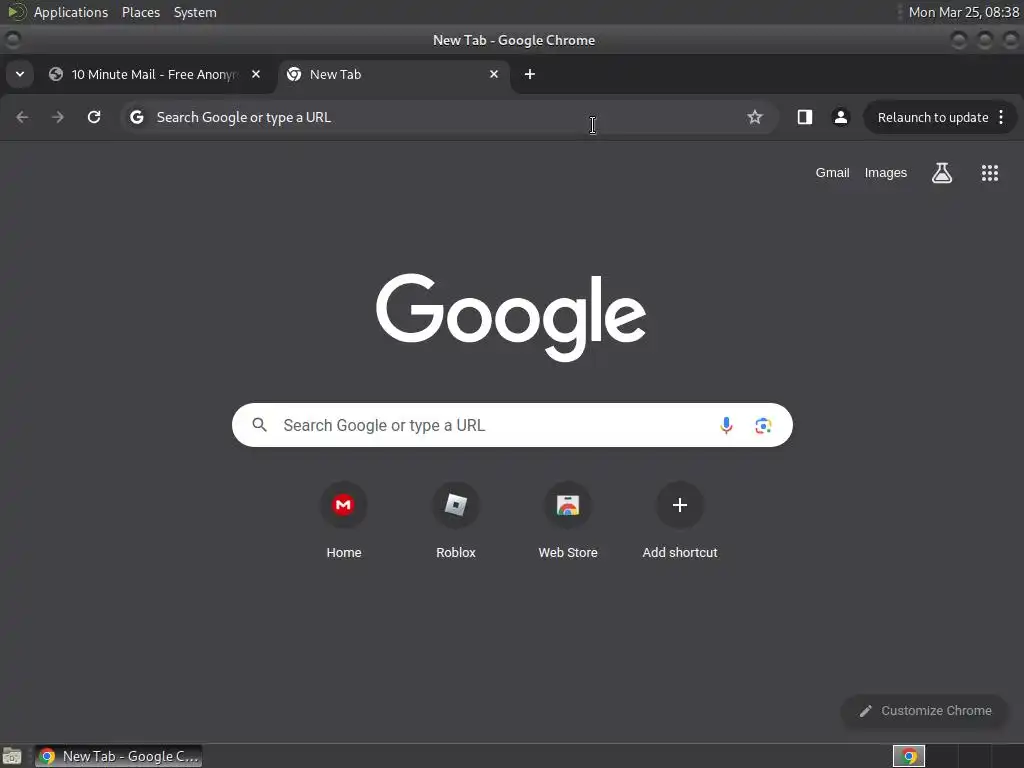Click the back navigation arrow

point(22,117)
